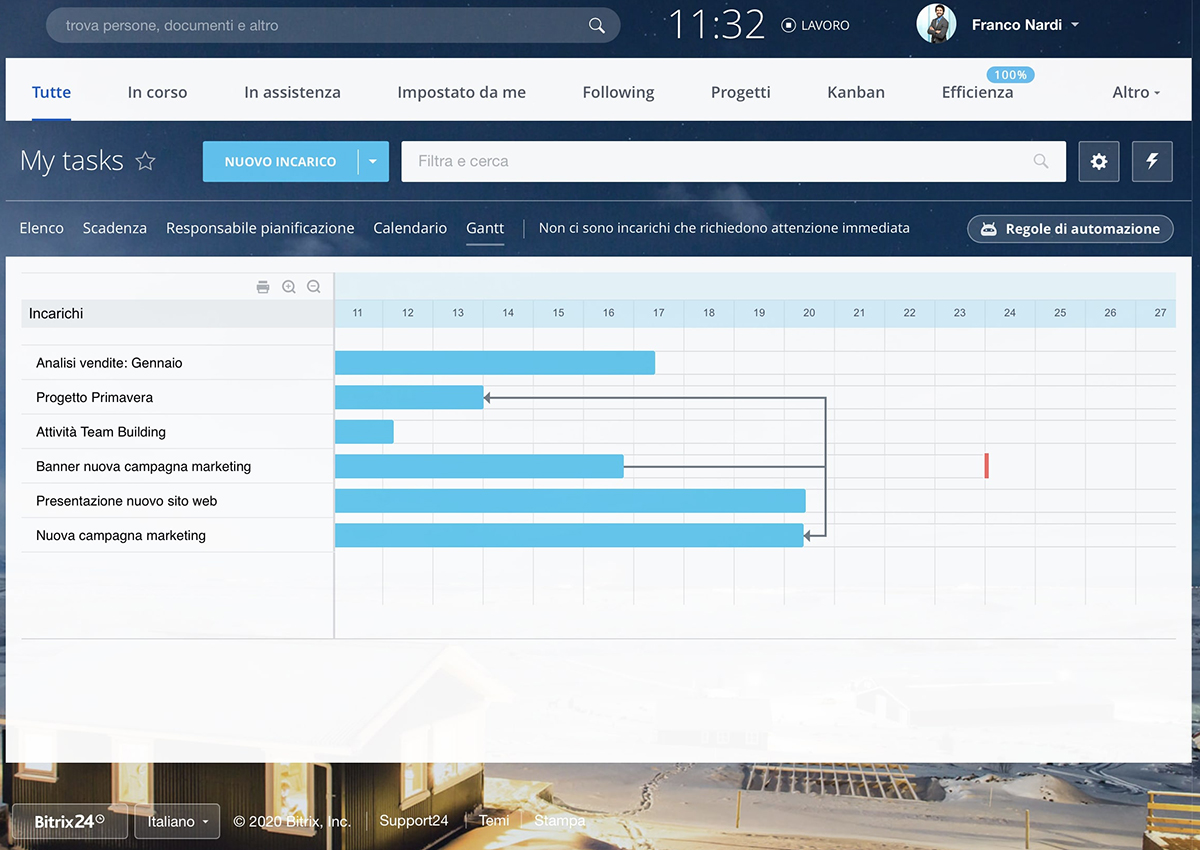Expand the Franco Nardi account dropdown
This screenshot has width=1200, height=850.
[x=1076, y=25]
